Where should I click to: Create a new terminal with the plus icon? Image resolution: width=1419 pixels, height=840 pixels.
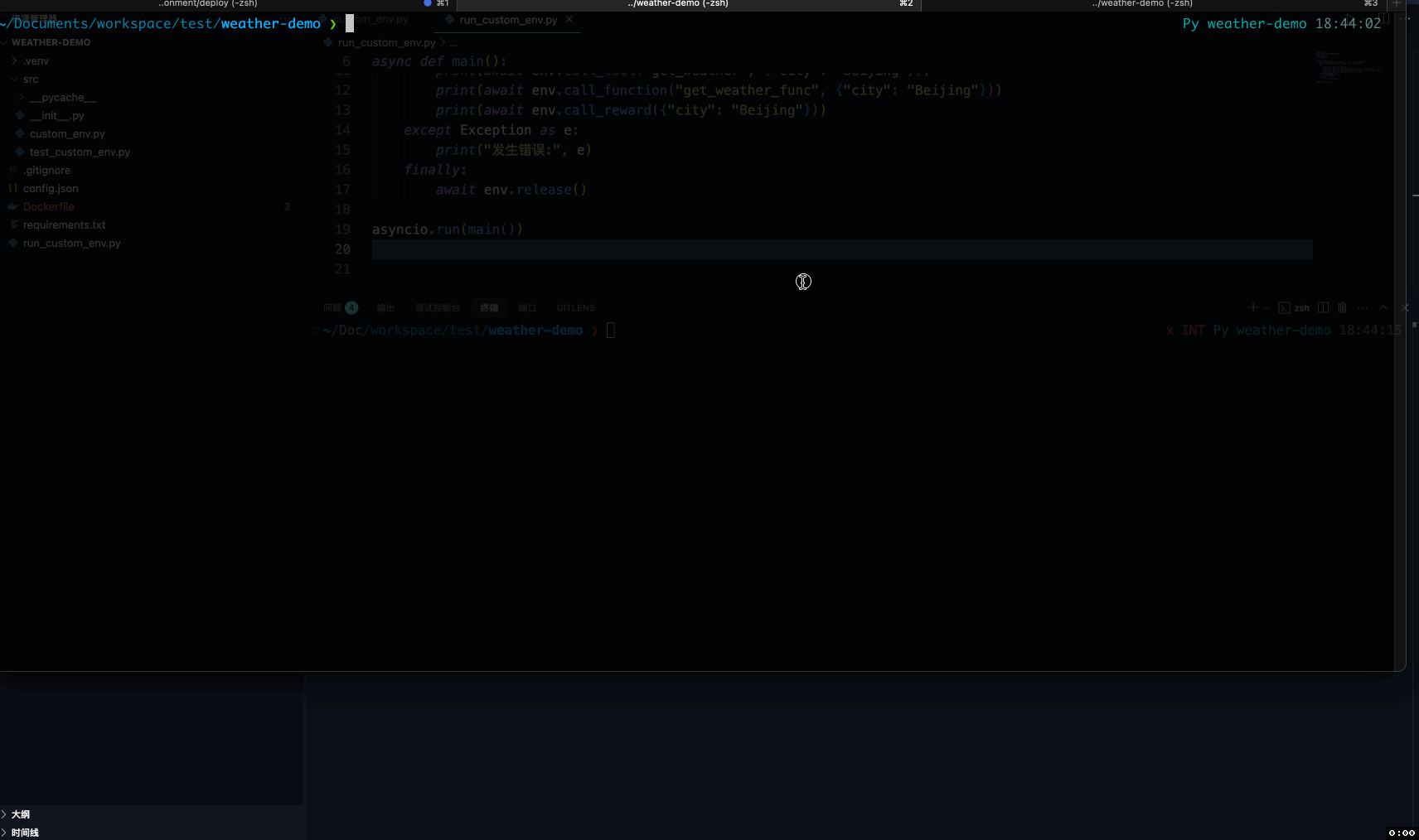tap(1252, 307)
